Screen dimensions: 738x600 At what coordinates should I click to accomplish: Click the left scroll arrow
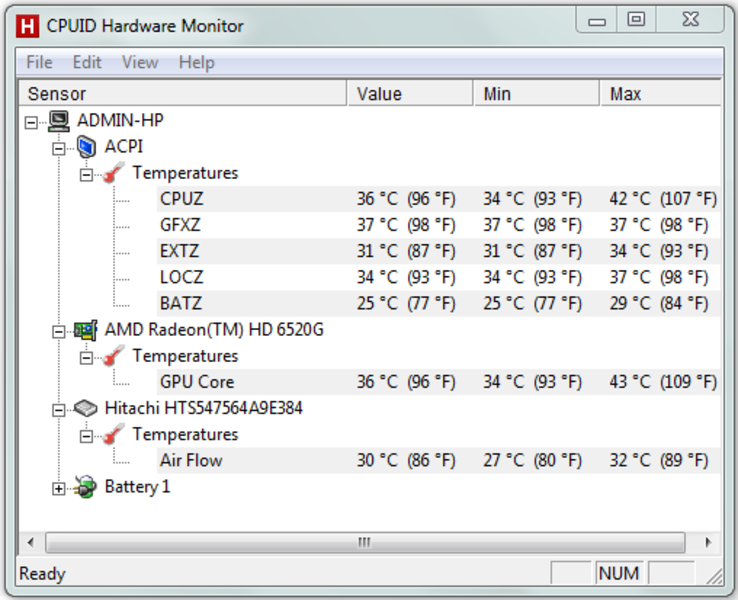(x=31, y=543)
